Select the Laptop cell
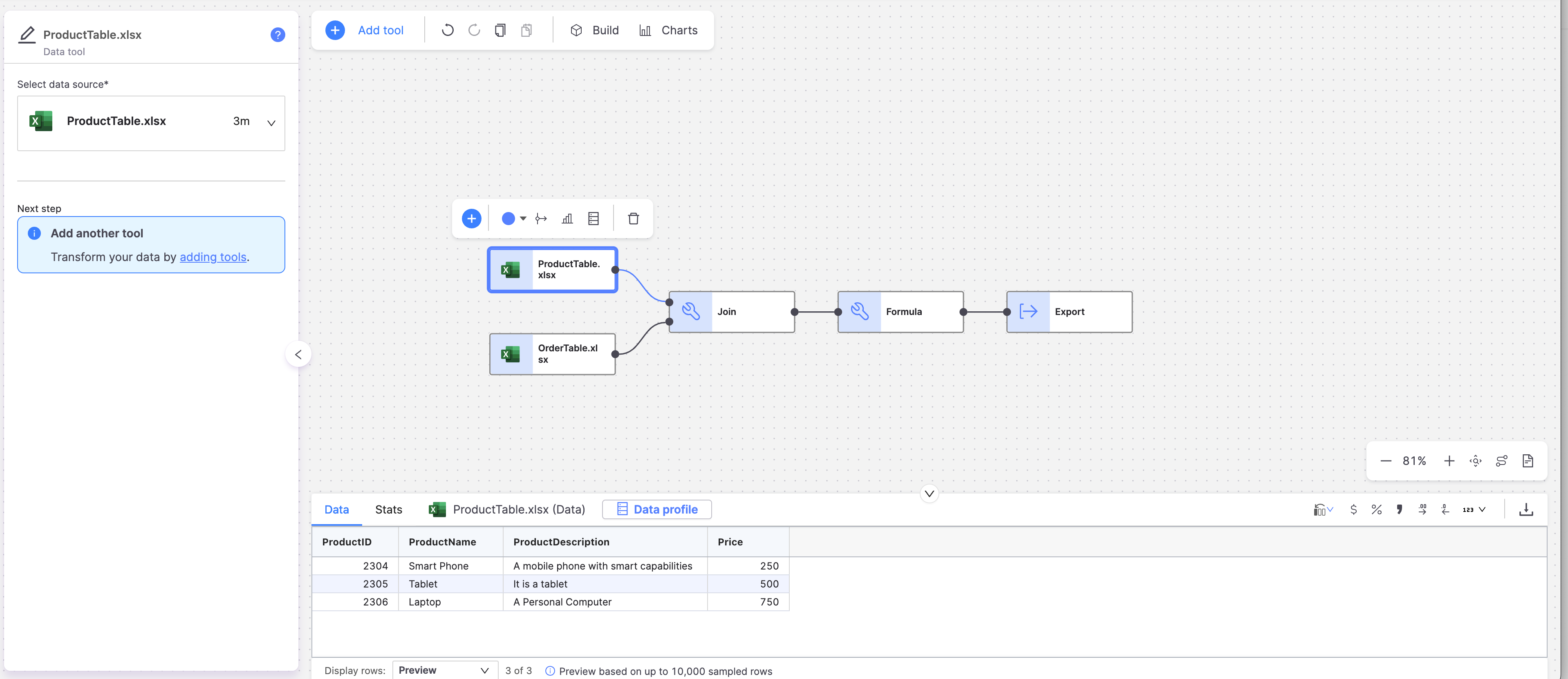 (x=451, y=602)
